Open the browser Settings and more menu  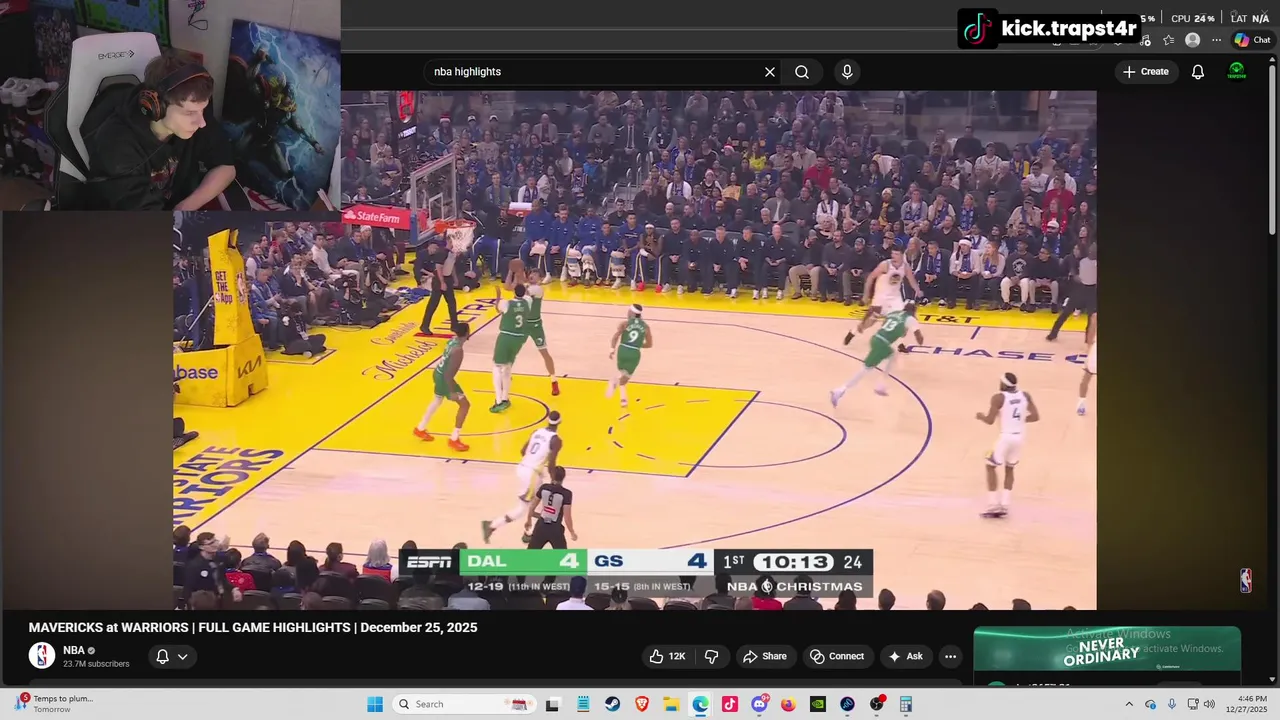point(1216,40)
